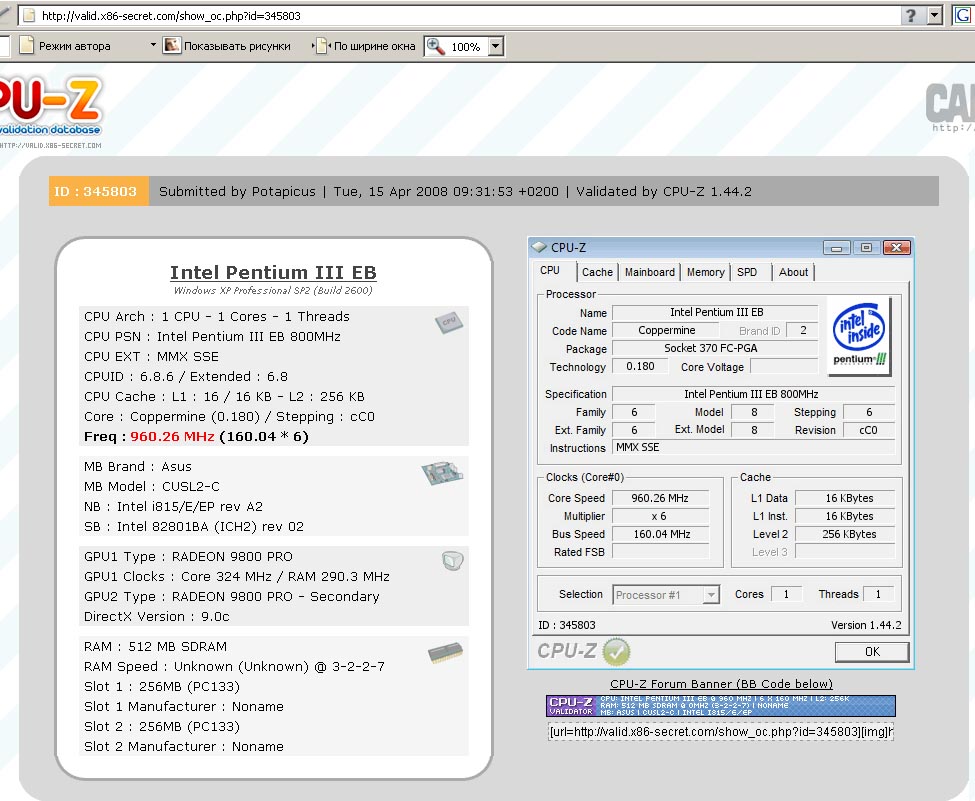Toggle По ширине окна fit width

365,45
